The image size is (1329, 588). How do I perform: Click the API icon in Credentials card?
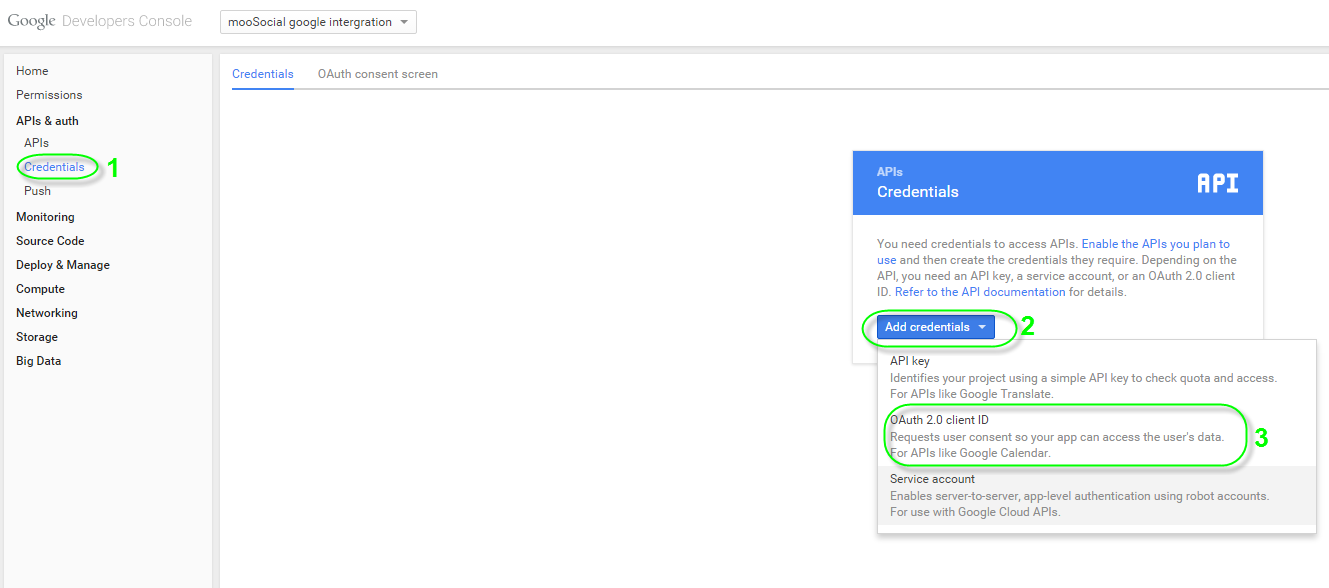click(x=1217, y=183)
